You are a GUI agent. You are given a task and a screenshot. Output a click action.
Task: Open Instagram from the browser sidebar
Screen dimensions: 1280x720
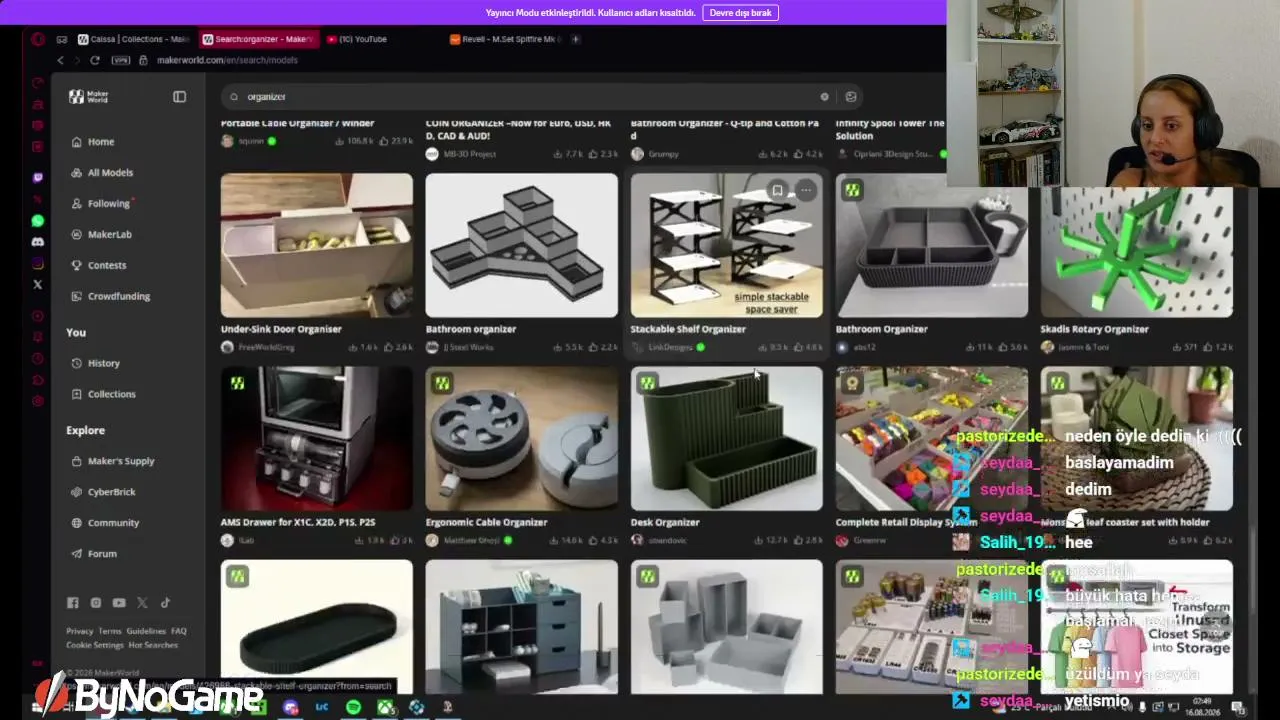(x=38, y=264)
